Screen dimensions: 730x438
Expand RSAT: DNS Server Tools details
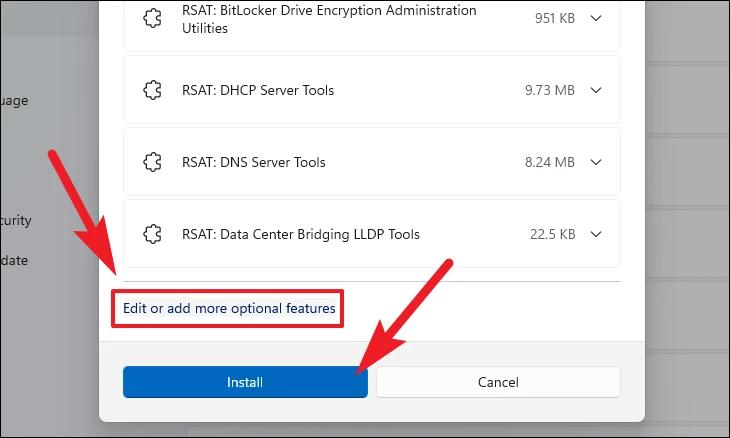coord(596,162)
